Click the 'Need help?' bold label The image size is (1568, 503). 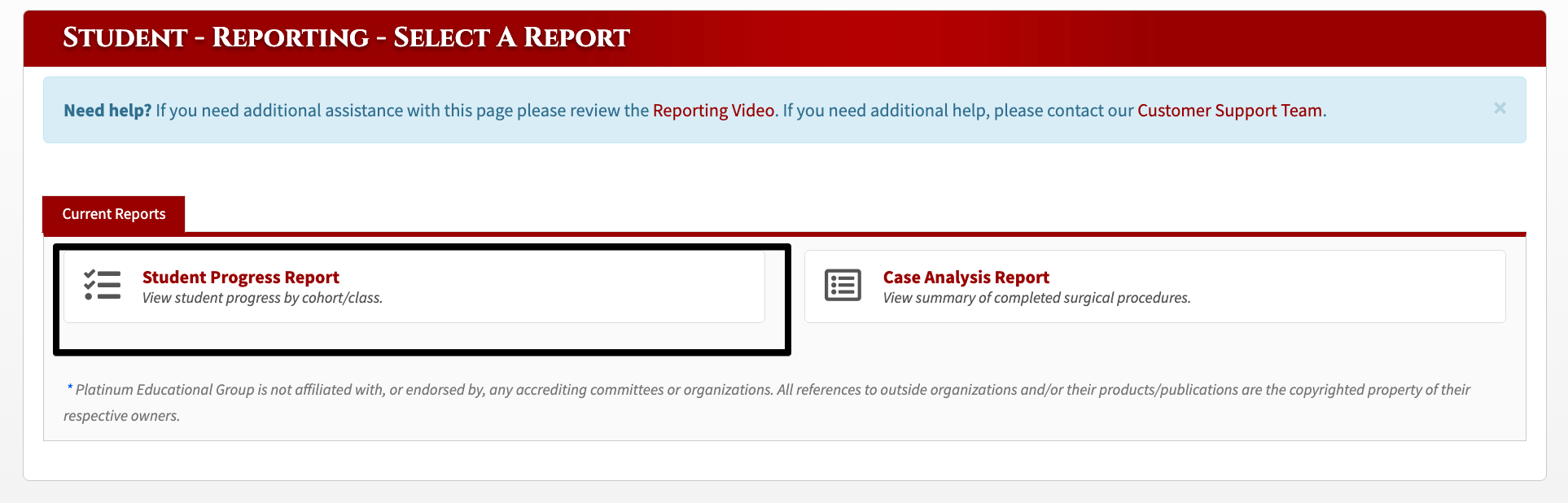click(x=107, y=111)
